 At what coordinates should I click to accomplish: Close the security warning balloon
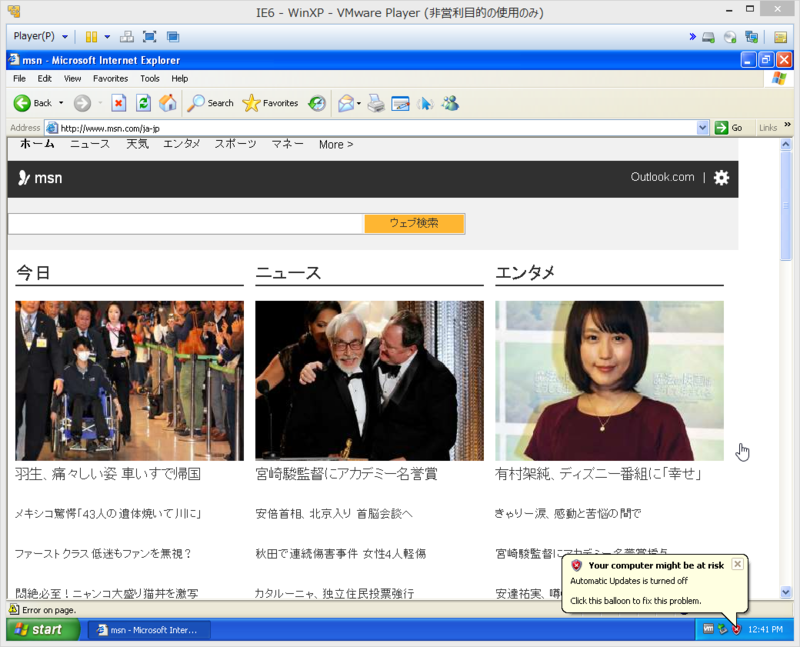[x=737, y=564]
